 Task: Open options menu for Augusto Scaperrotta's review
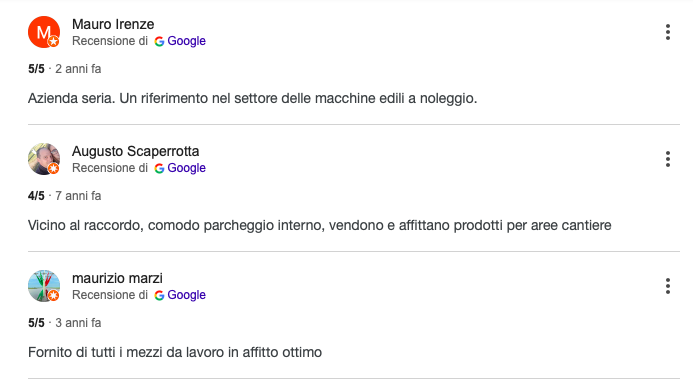[x=668, y=159]
